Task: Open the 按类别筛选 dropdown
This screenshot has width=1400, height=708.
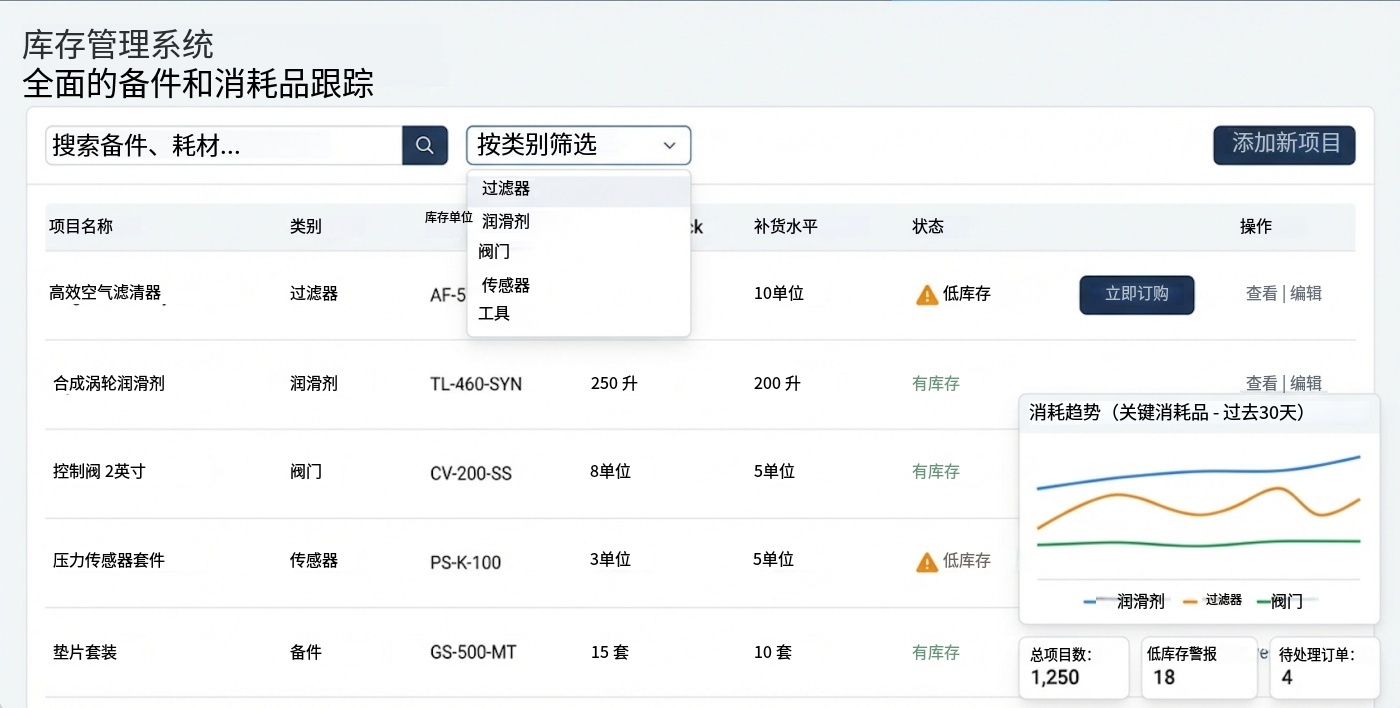Action: click(x=578, y=145)
